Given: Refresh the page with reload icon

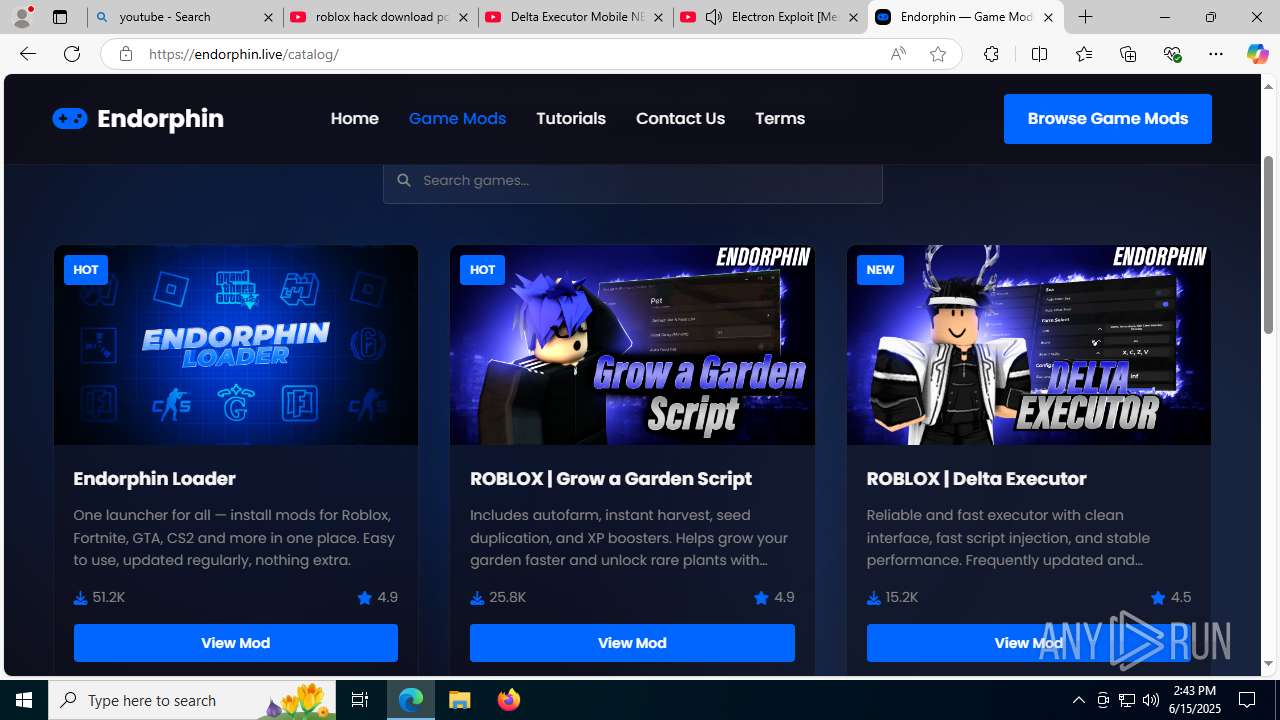Looking at the screenshot, I should pyautogui.click(x=72, y=54).
